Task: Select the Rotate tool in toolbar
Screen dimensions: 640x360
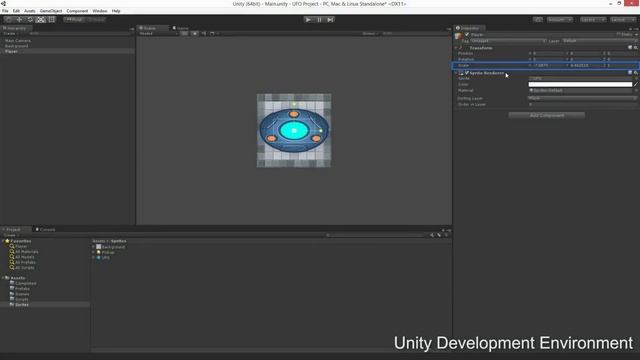Action: (x=30, y=20)
